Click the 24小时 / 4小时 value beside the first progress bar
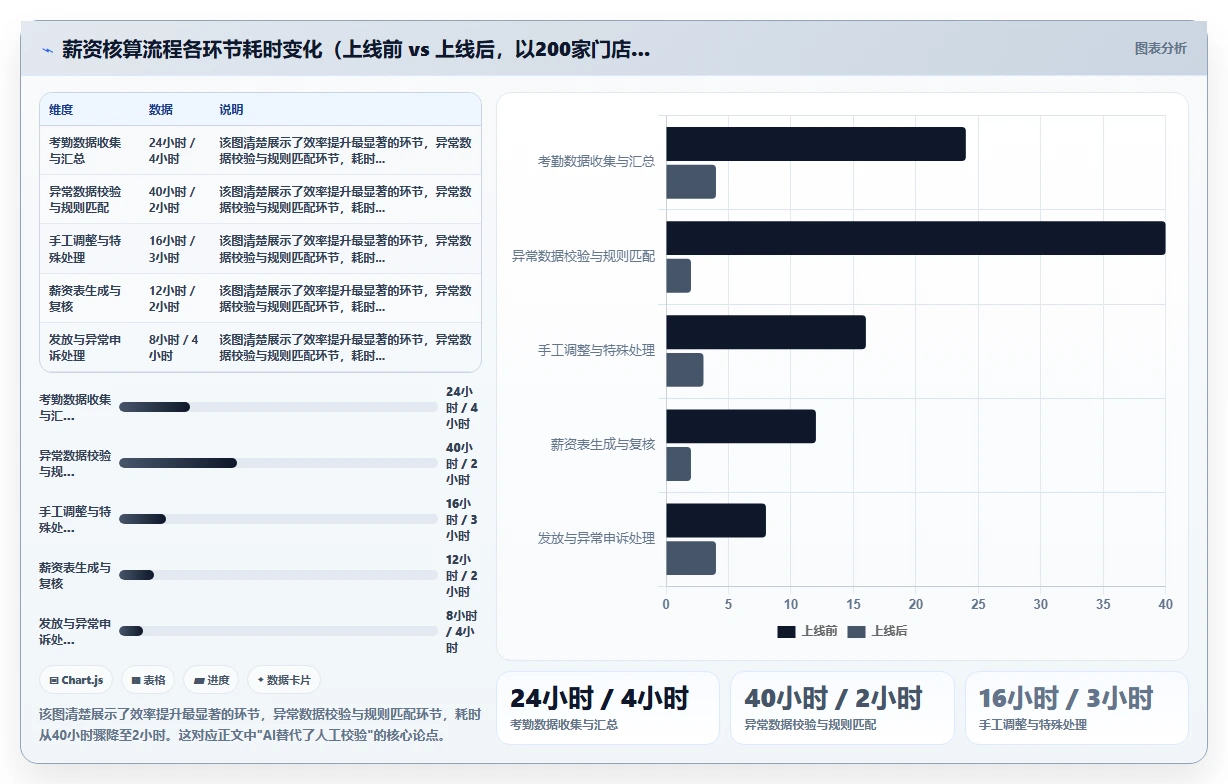Viewport: 1228px width, 784px height. point(462,407)
